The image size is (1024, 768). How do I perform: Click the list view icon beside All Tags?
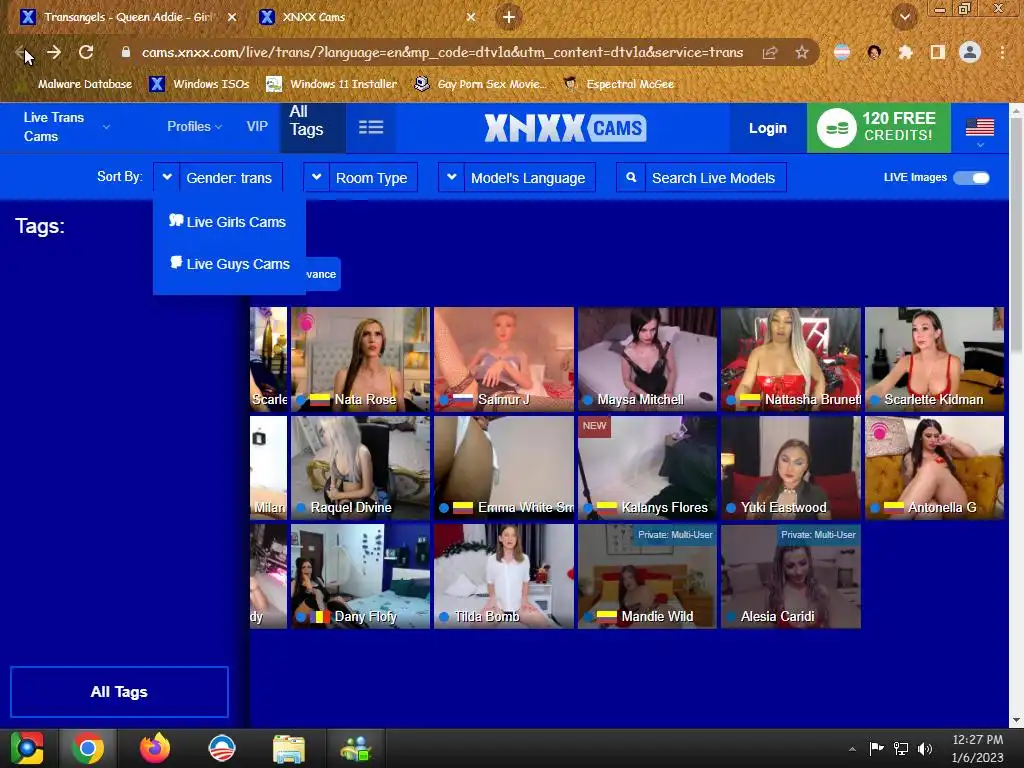click(x=371, y=127)
